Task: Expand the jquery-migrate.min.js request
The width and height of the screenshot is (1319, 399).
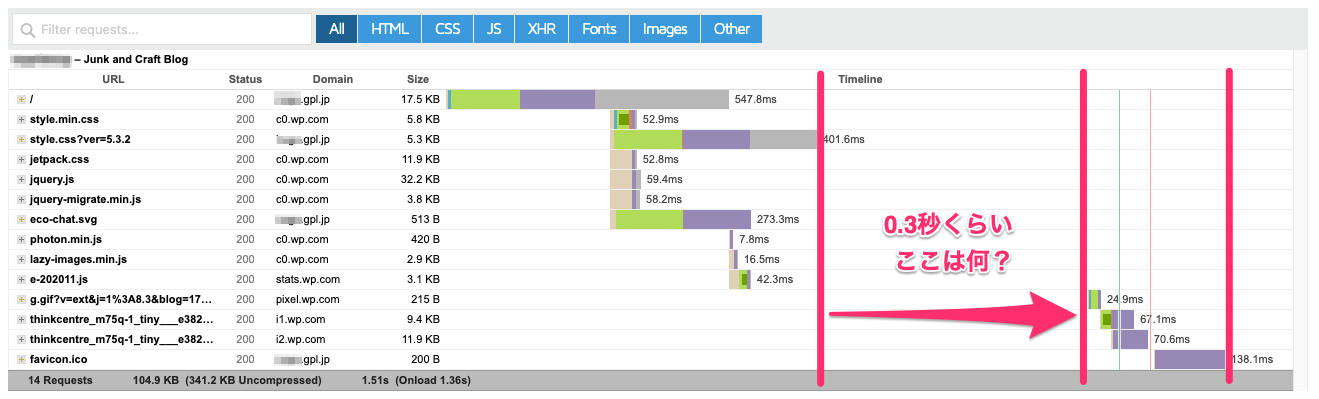Action: pos(21,199)
